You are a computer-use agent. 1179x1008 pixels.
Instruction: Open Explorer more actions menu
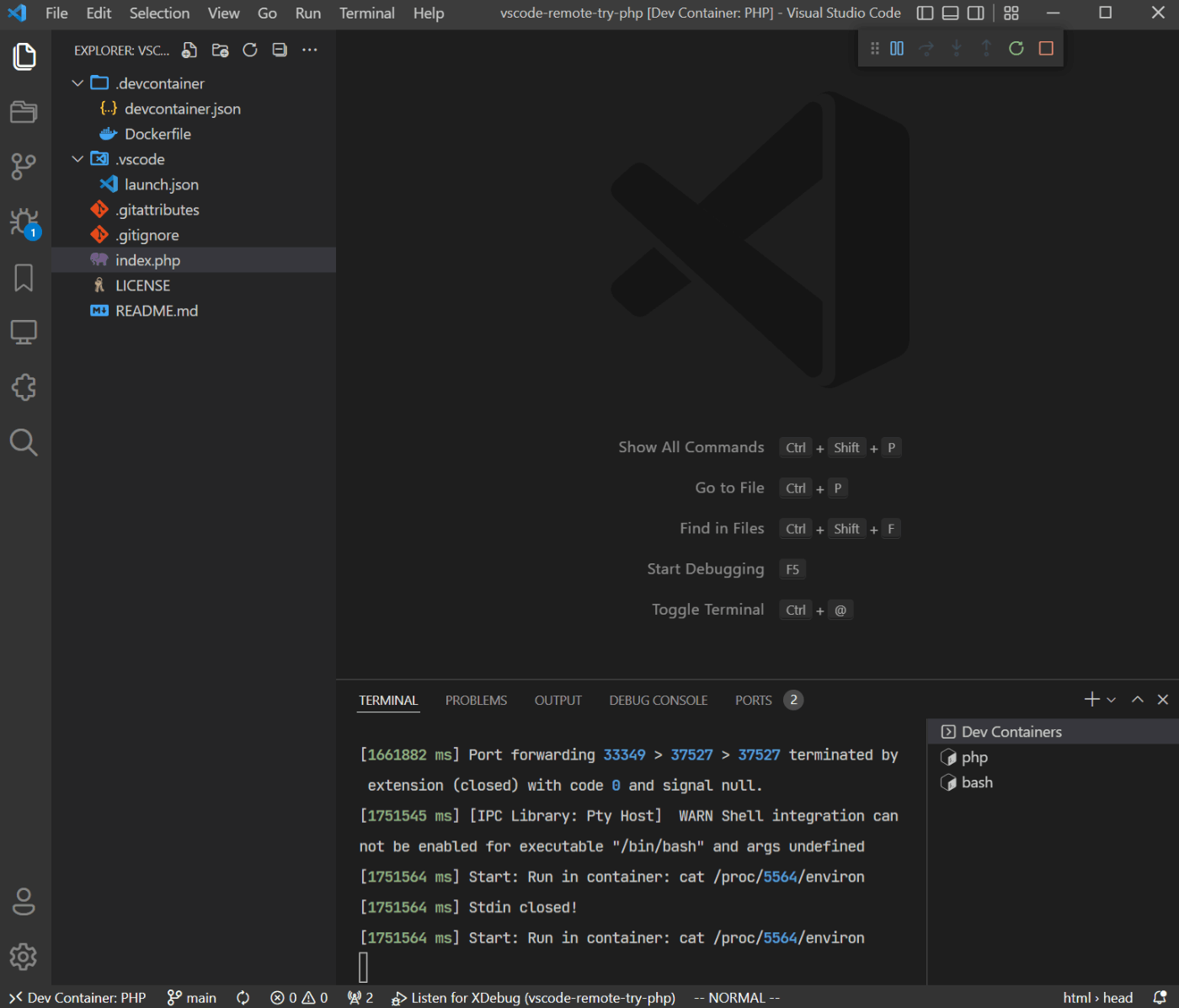[310, 51]
